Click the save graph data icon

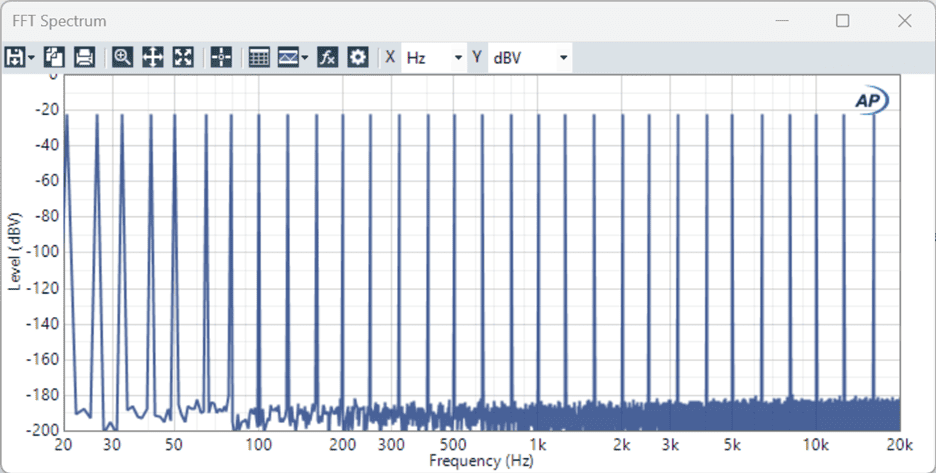[x=15, y=58]
